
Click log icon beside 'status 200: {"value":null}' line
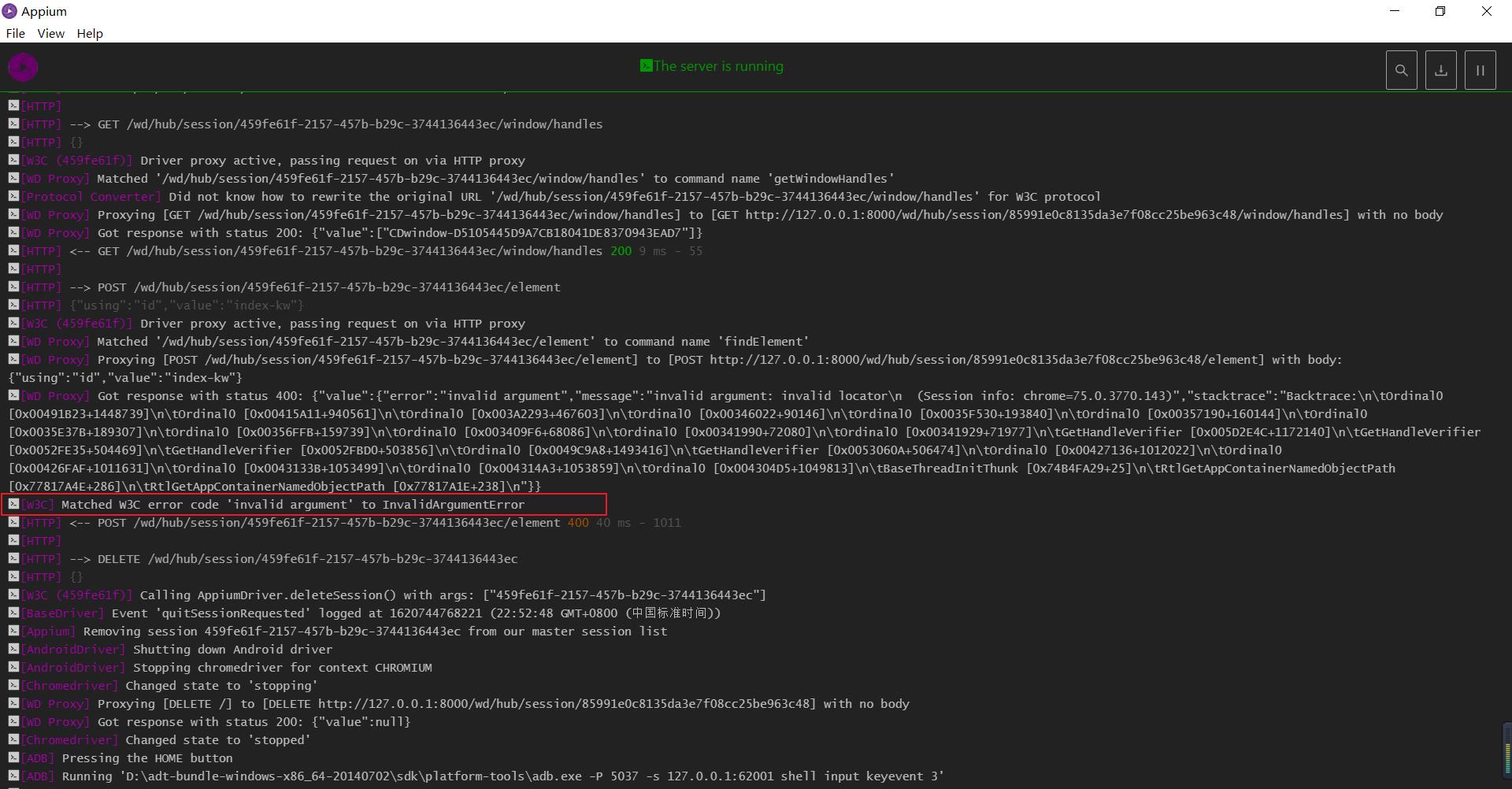(x=13, y=721)
